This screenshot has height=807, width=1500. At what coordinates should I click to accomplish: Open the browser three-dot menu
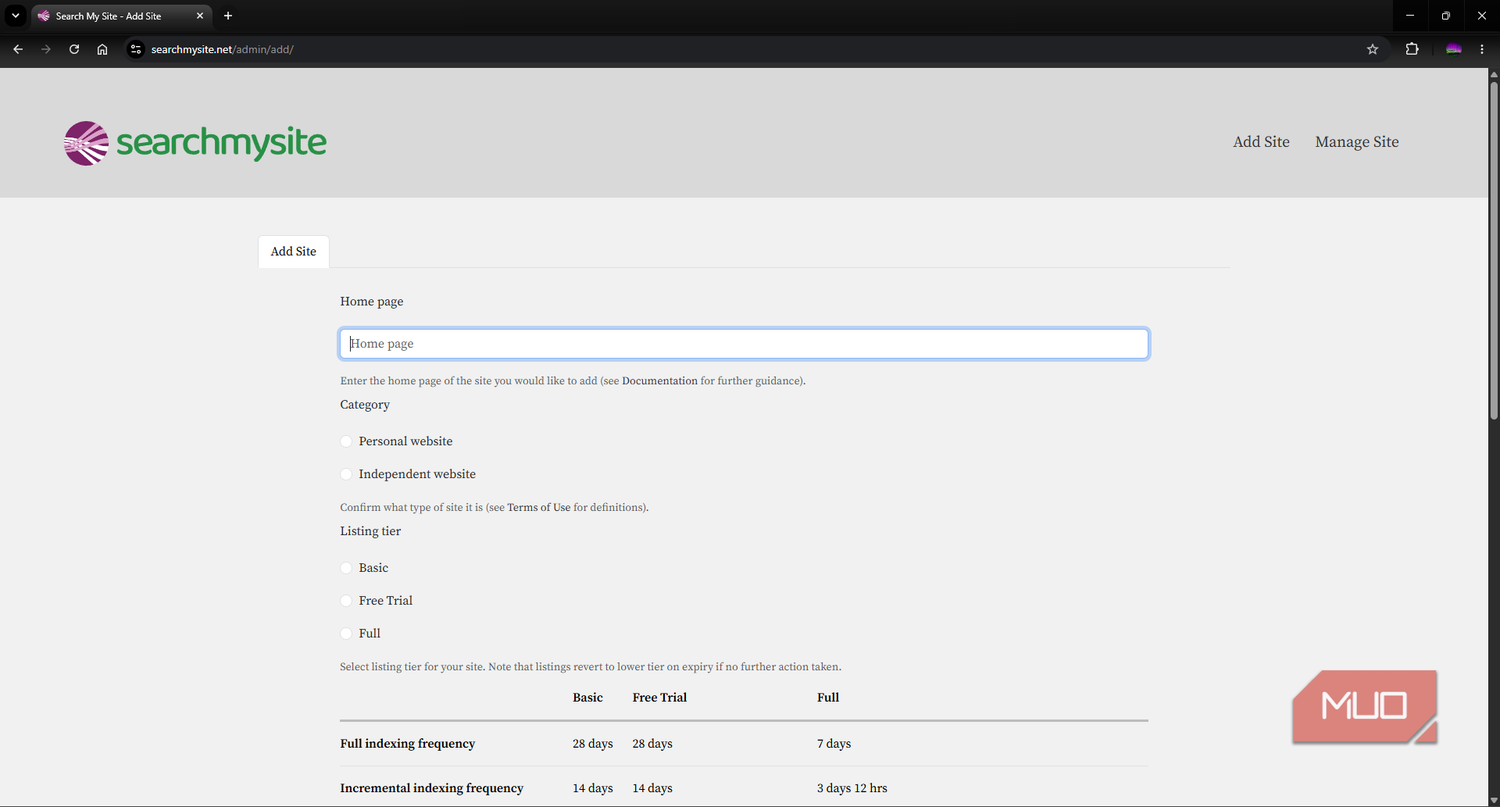pos(1482,49)
